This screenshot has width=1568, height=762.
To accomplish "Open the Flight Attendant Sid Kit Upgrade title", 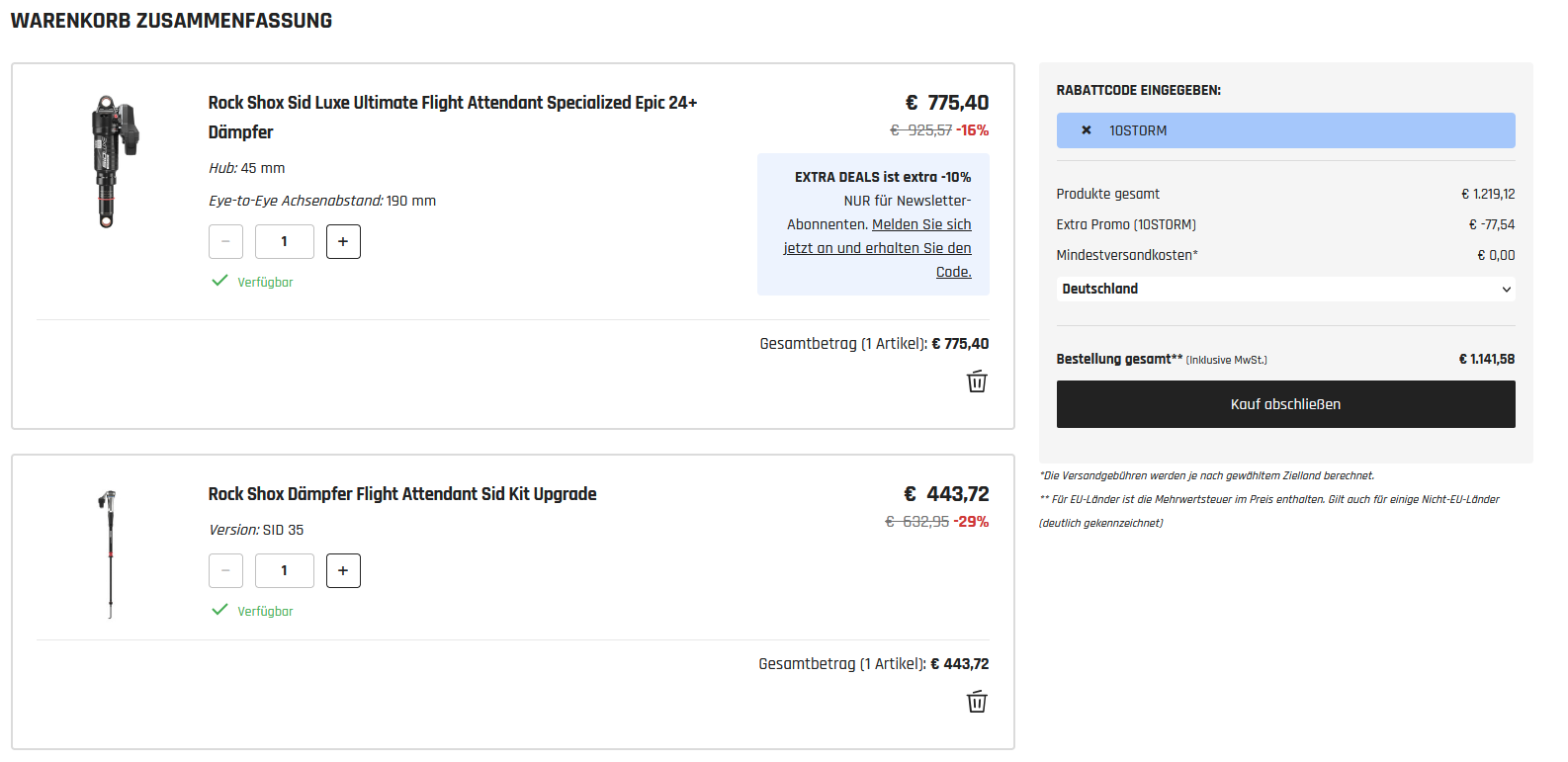I will [x=401, y=494].
